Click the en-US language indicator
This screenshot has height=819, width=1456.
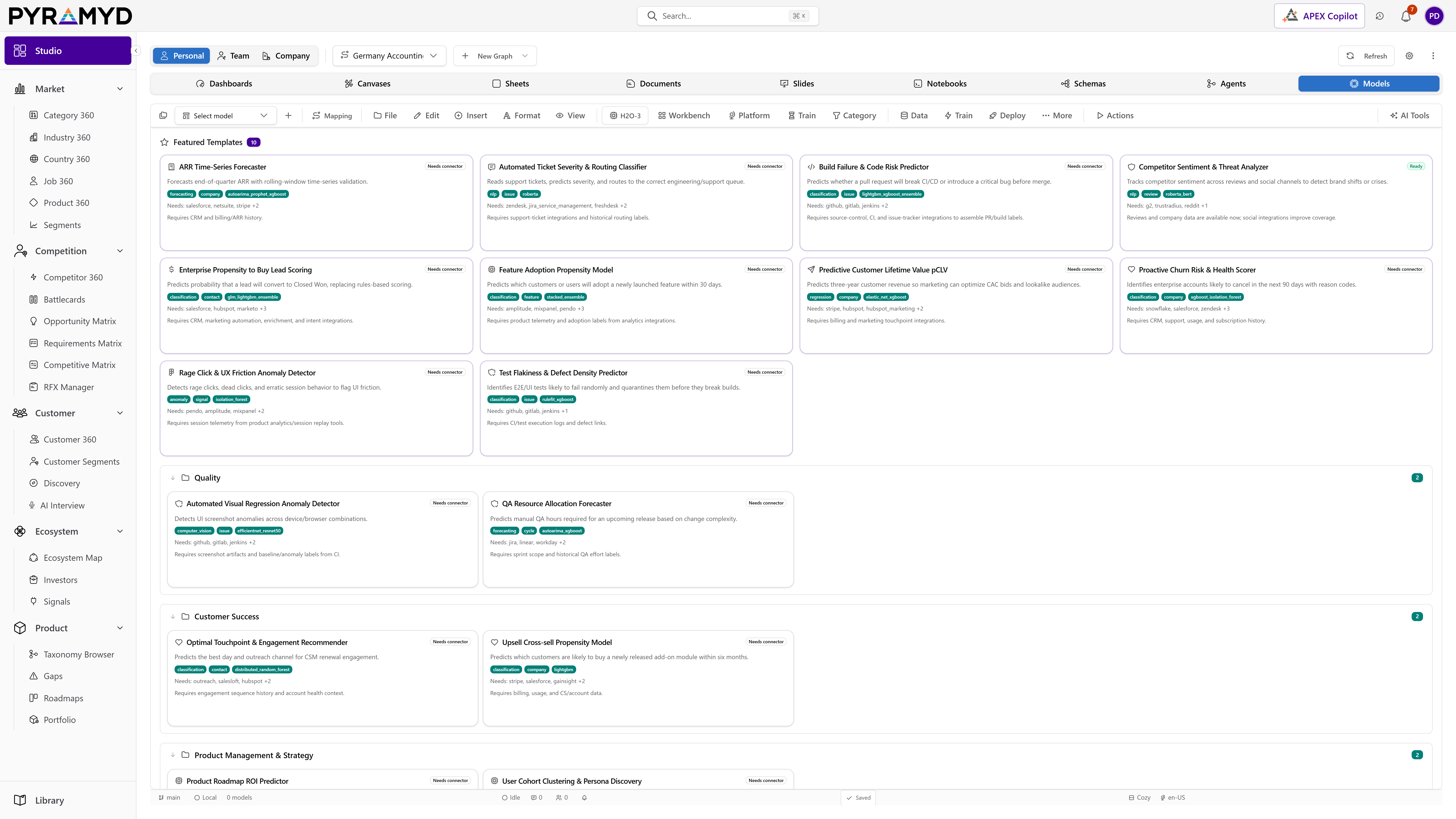(1173, 798)
